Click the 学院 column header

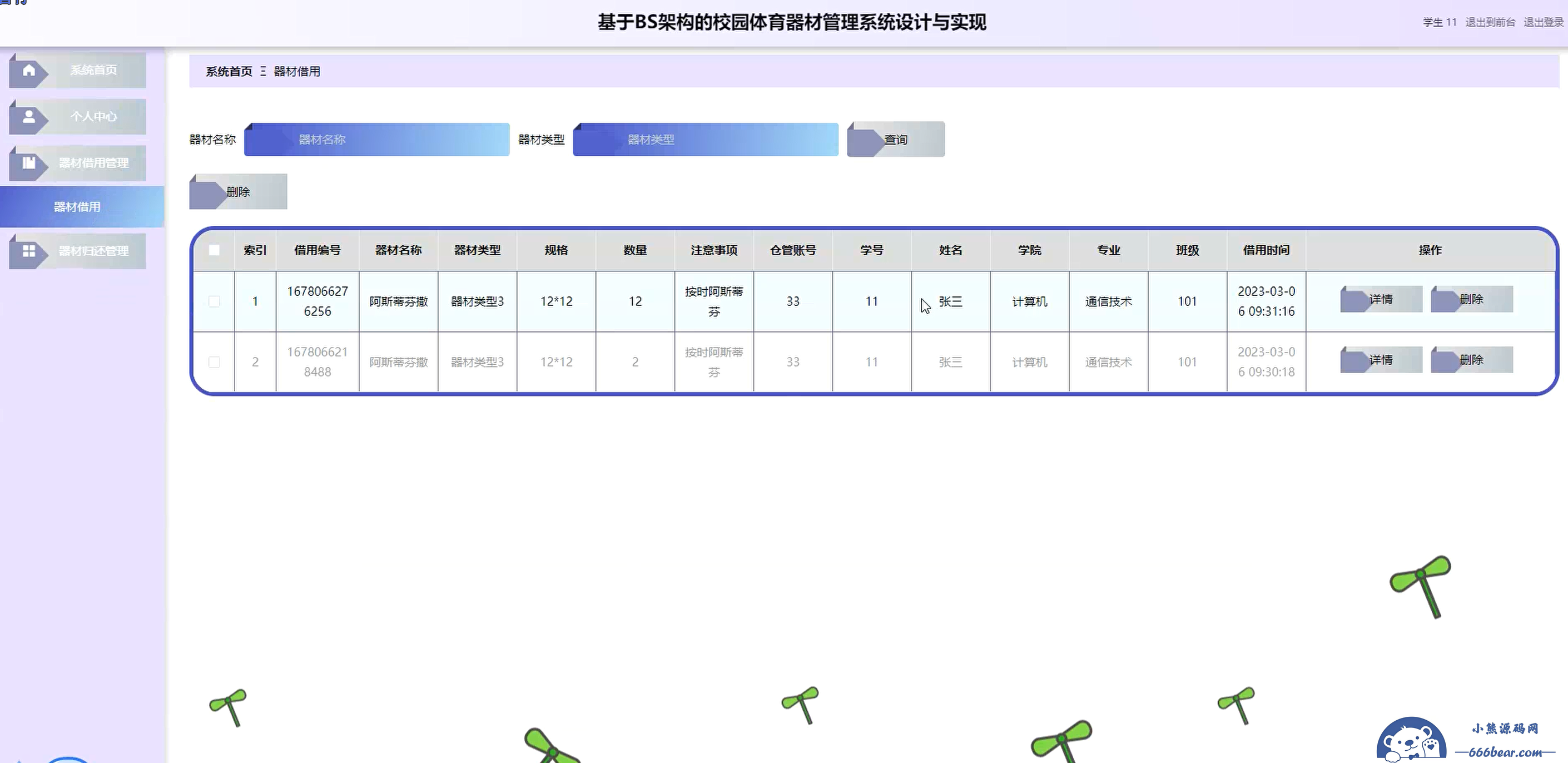(x=1030, y=250)
